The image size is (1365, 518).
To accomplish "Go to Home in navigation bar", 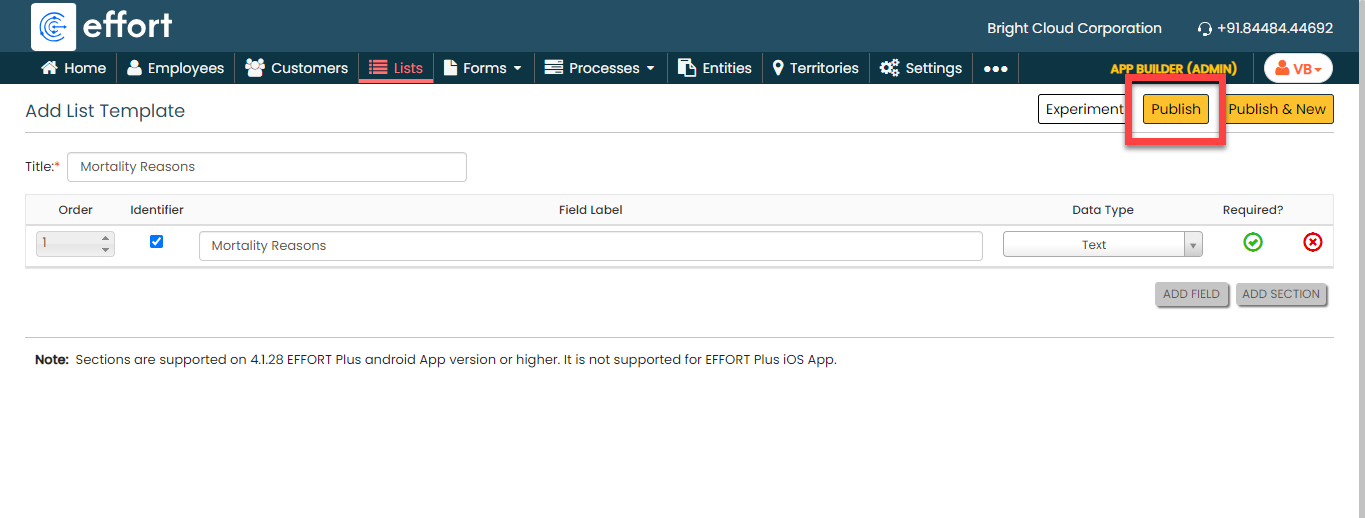I will tap(73, 68).
